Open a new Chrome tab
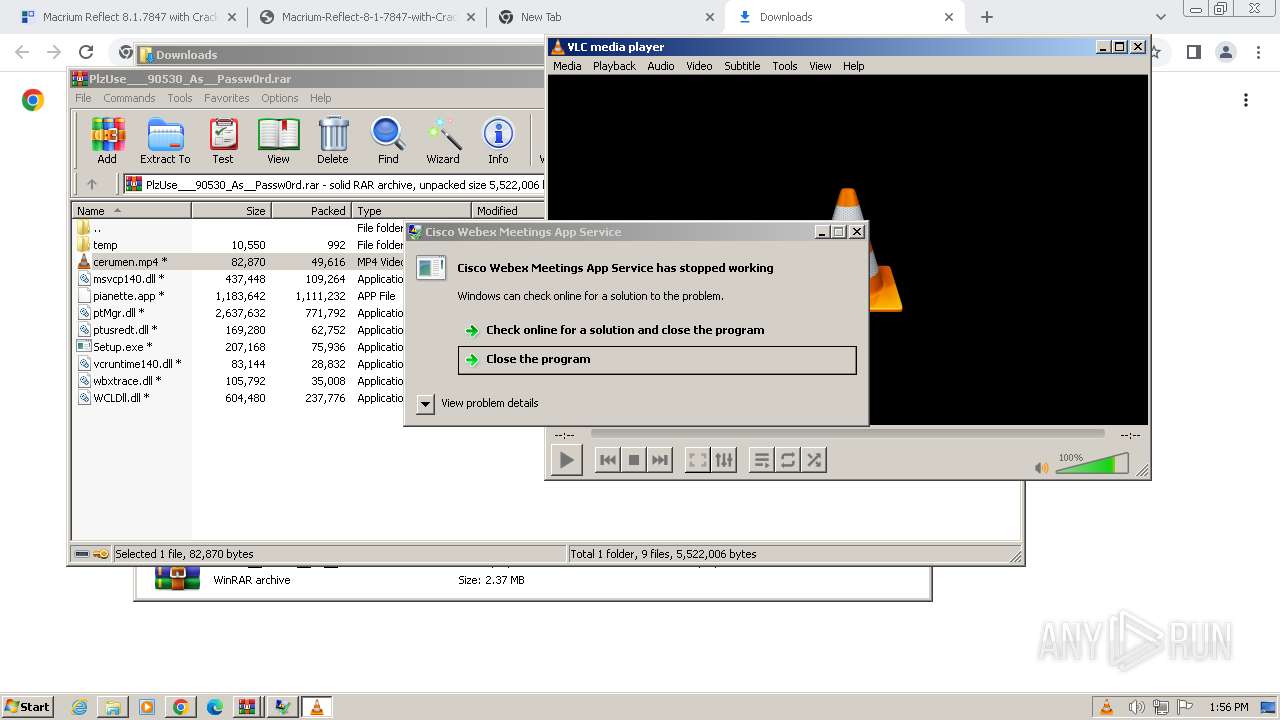This screenshot has height=720, width=1280. (987, 17)
